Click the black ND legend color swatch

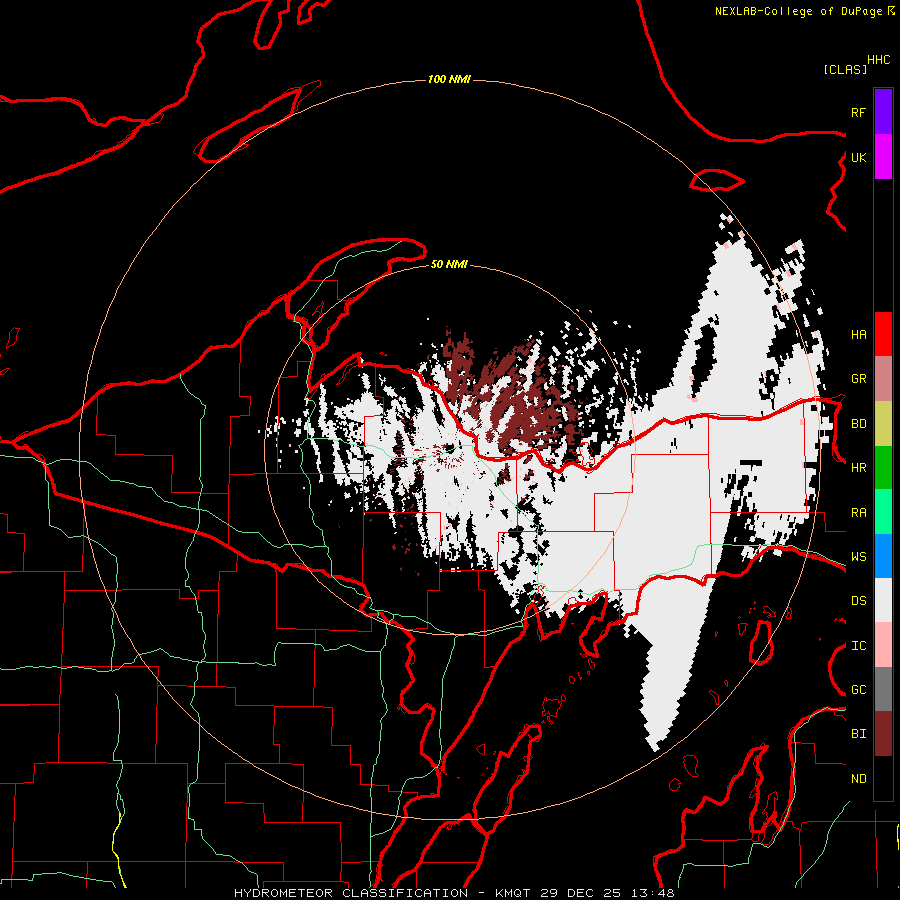click(883, 778)
